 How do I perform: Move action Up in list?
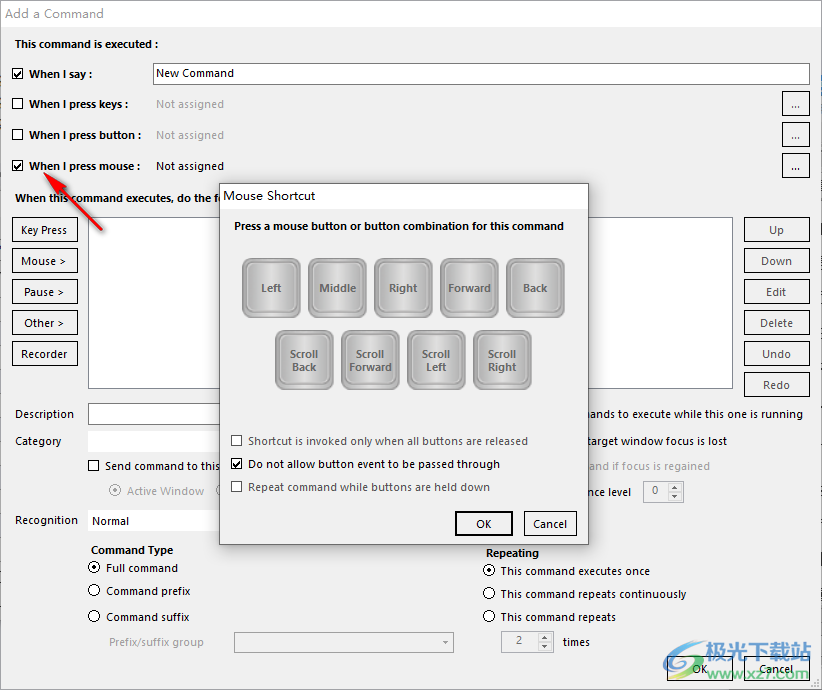tap(776, 230)
